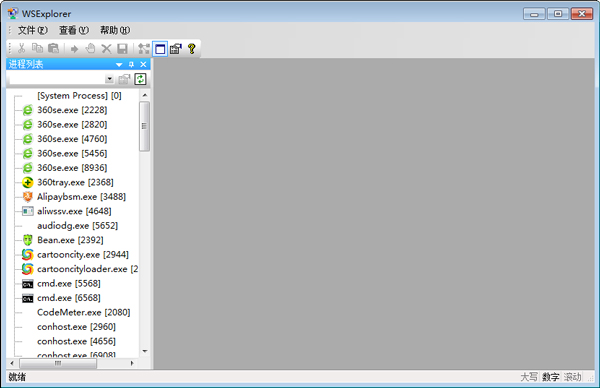Image resolution: width=600 pixels, height=388 pixels.
Task: Select CodeMeter.exe [2080] process
Action: (x=83, y=313)
